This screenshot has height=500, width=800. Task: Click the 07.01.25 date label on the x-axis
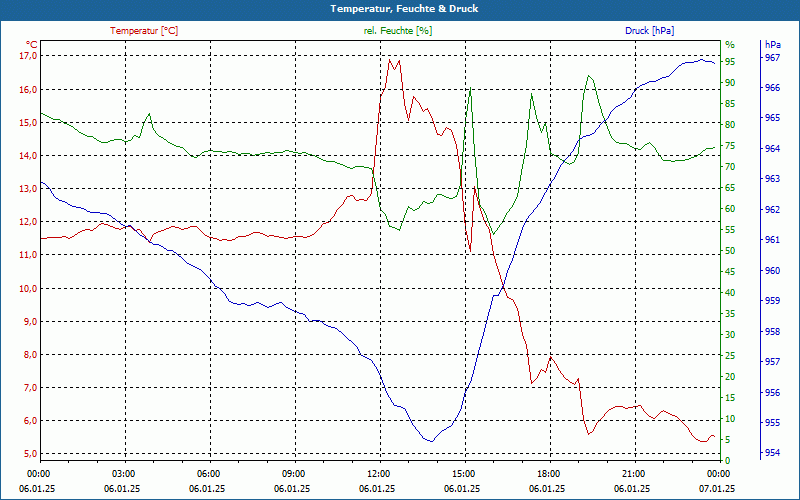pyautogui.click(x=717, y=488)
